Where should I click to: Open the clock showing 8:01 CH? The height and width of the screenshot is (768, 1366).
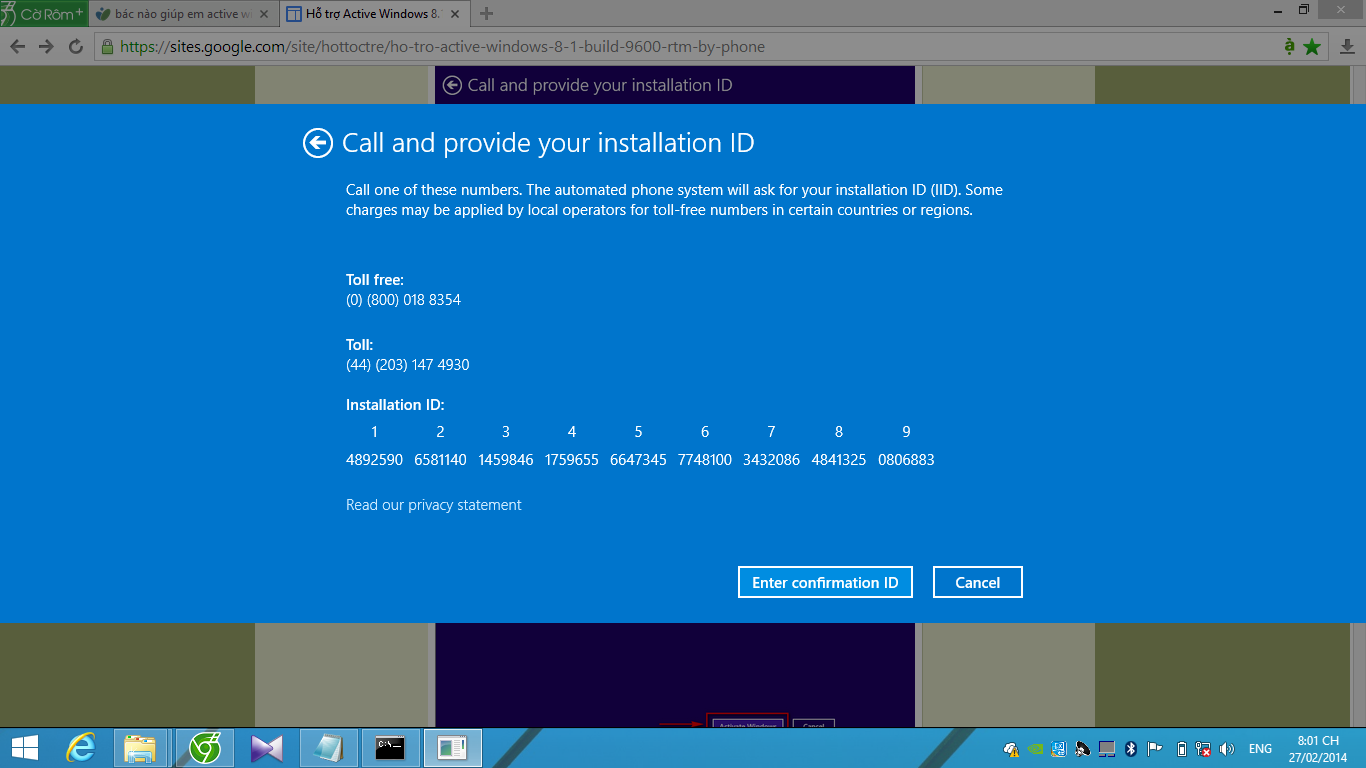[x=1318, y=748]
